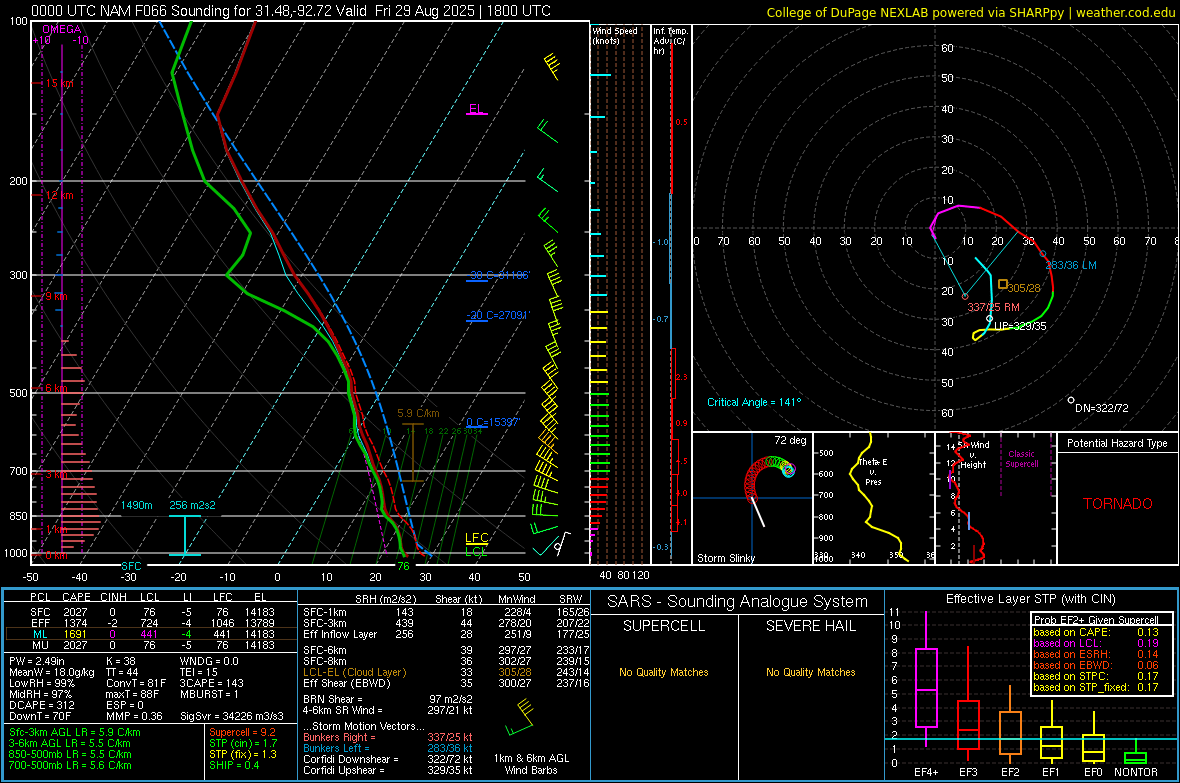
Task: Click the 0 C=15397' height label
Action: [x=493, y=422]
